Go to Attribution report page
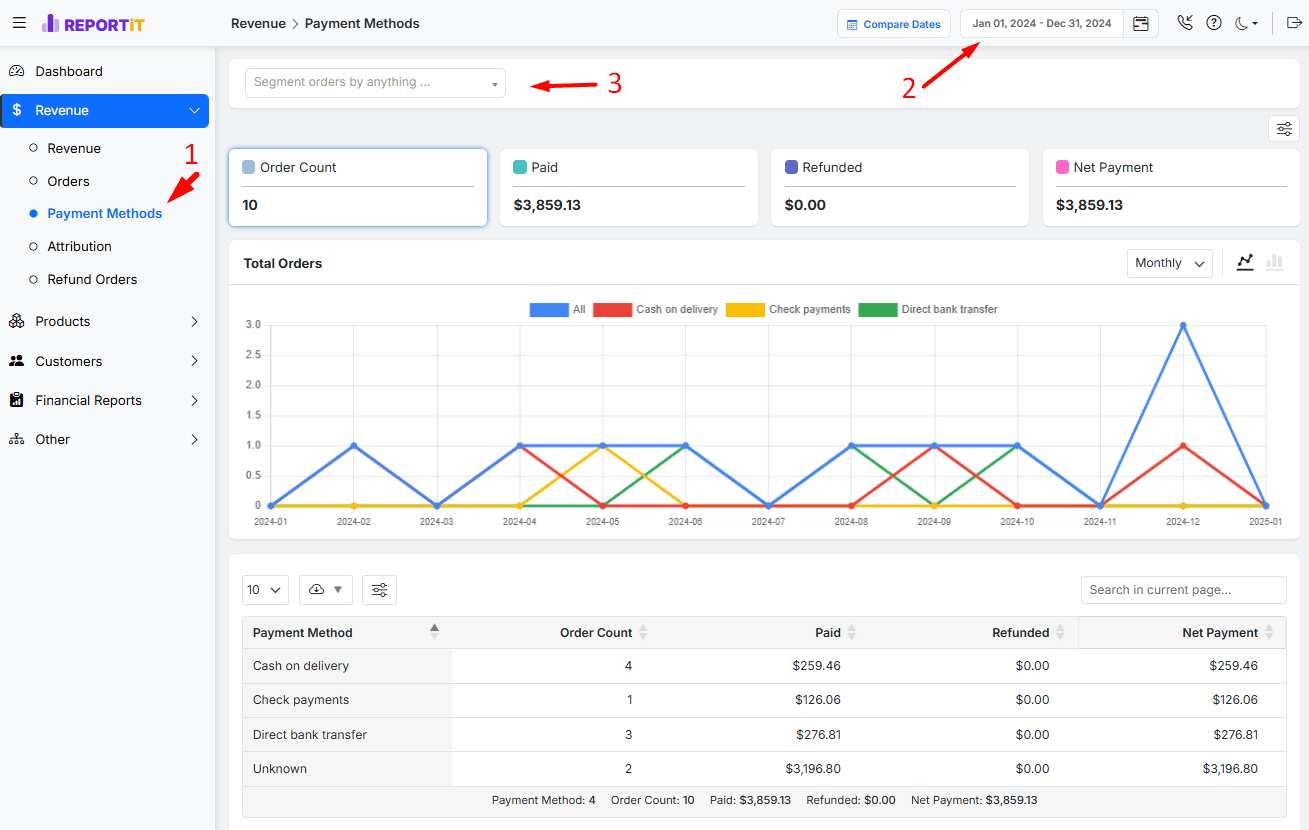The height and width of the screenshot is (830, 1309). [79, 246]
